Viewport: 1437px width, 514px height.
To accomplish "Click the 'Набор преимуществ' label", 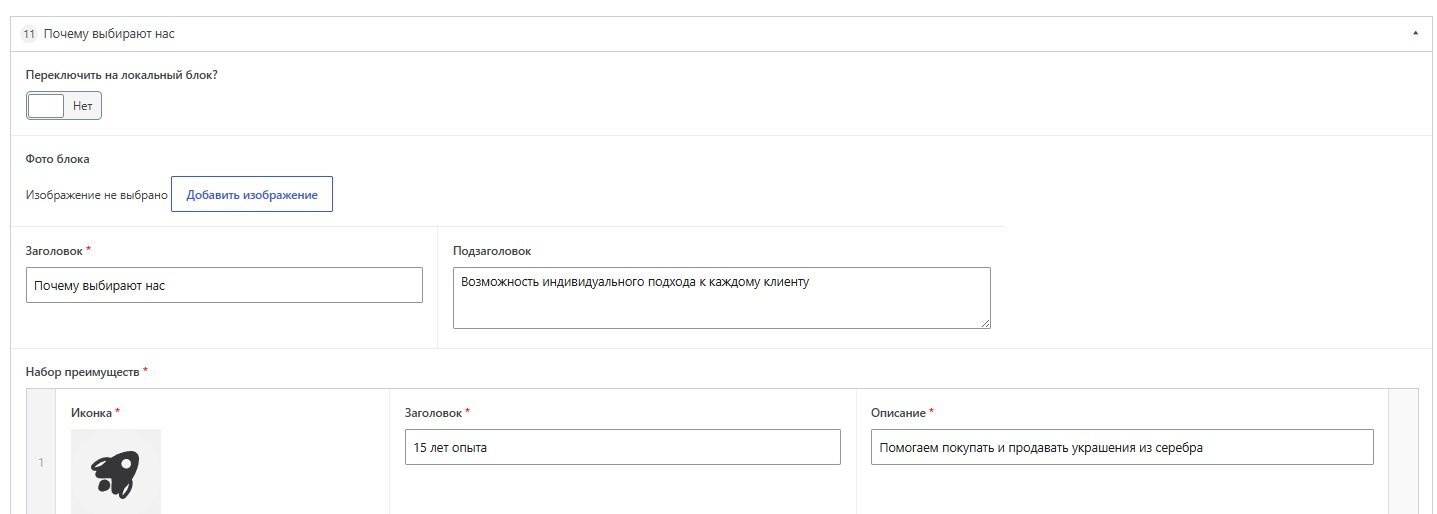I will click(x=83, y=372).
